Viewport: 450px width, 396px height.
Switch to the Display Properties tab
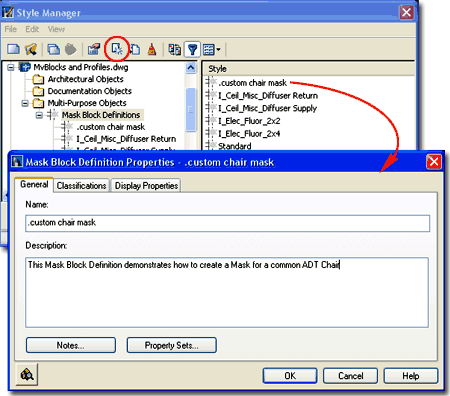point(146,185)
